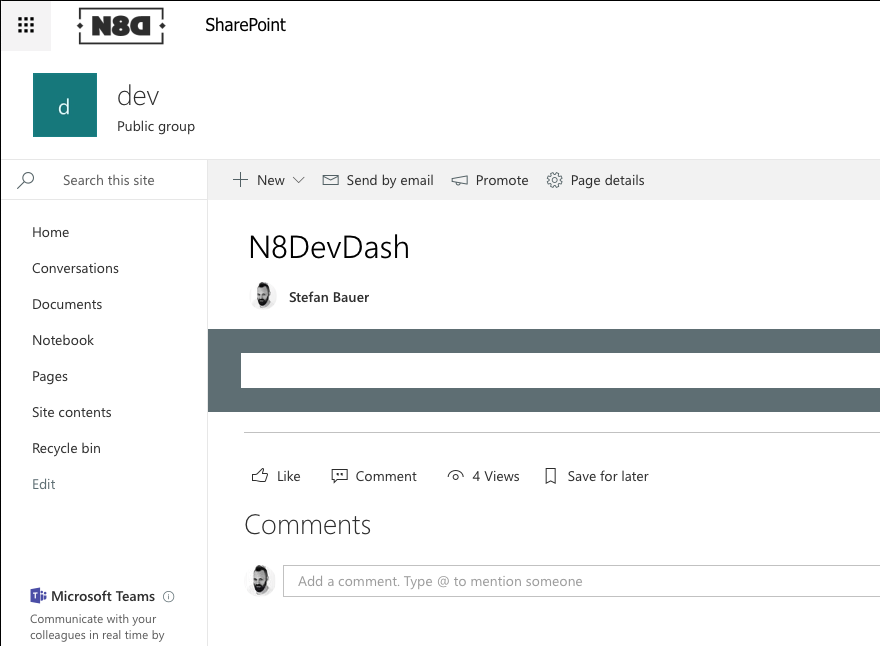Click the New button label
This screenshot has width=880, height=646.
pyautogui.click(x=271, y=180)
